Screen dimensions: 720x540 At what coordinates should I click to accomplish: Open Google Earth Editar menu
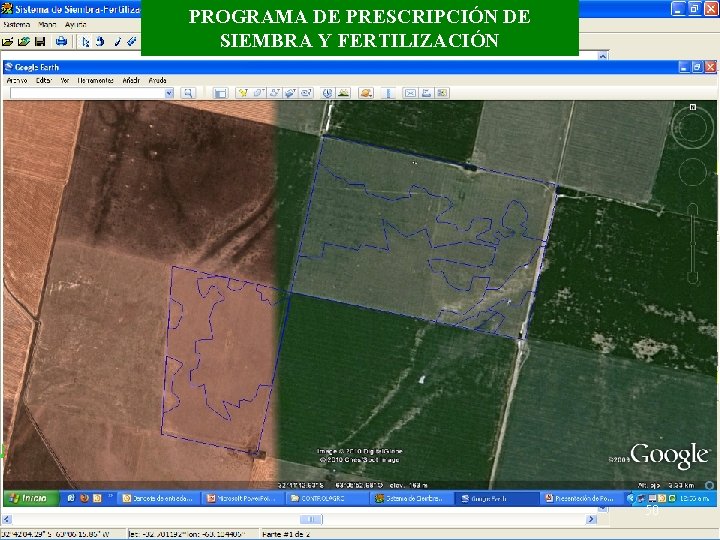coord(44,80)
